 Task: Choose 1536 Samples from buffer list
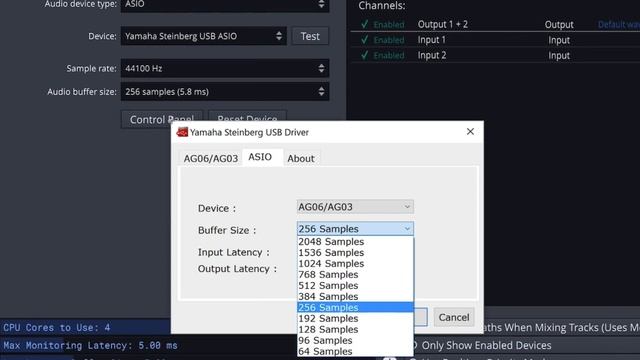coord(355,253)
